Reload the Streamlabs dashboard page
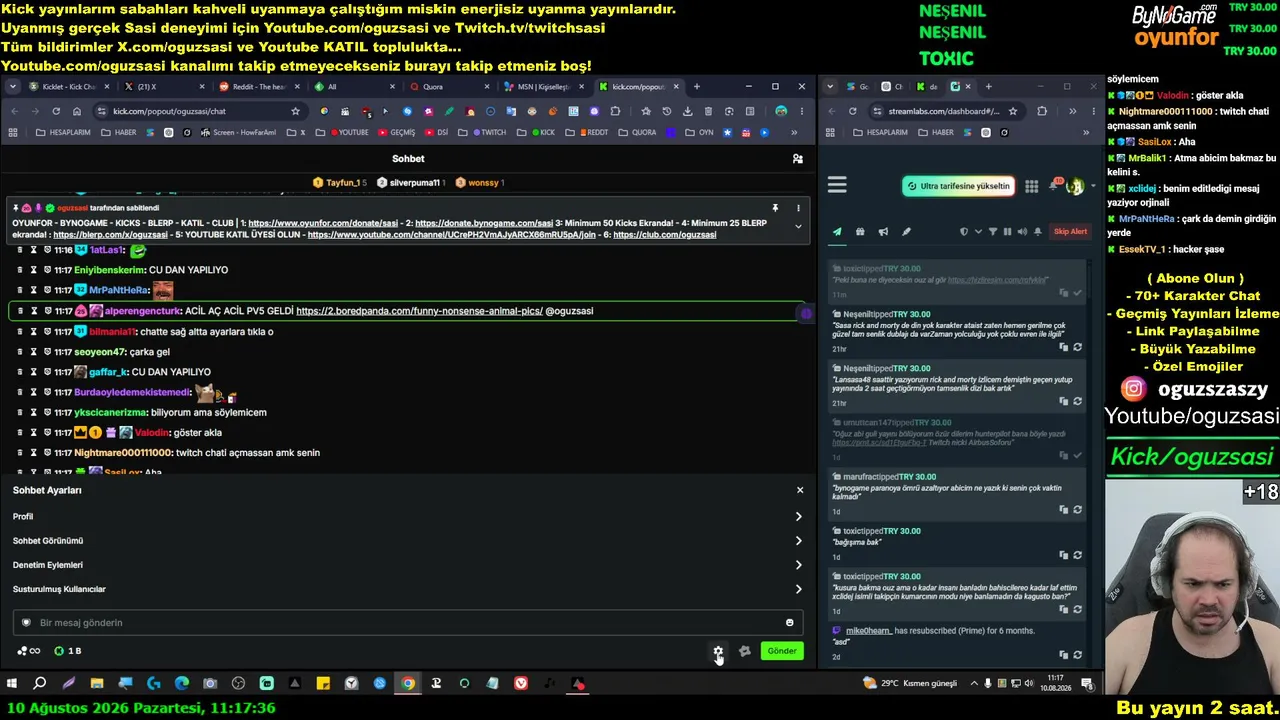The height and width of the screenshot is (720, 1280). (852, 111)
